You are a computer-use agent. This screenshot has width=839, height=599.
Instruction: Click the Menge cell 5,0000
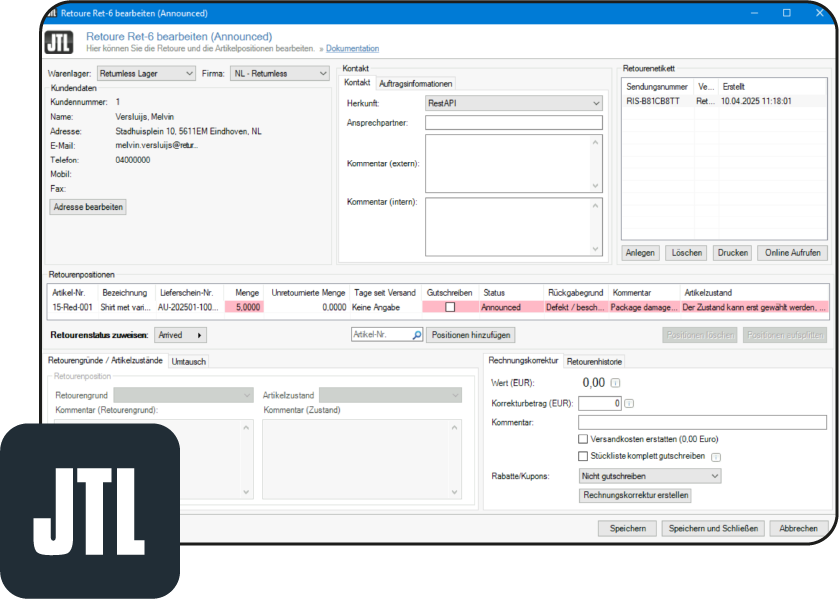244,307
